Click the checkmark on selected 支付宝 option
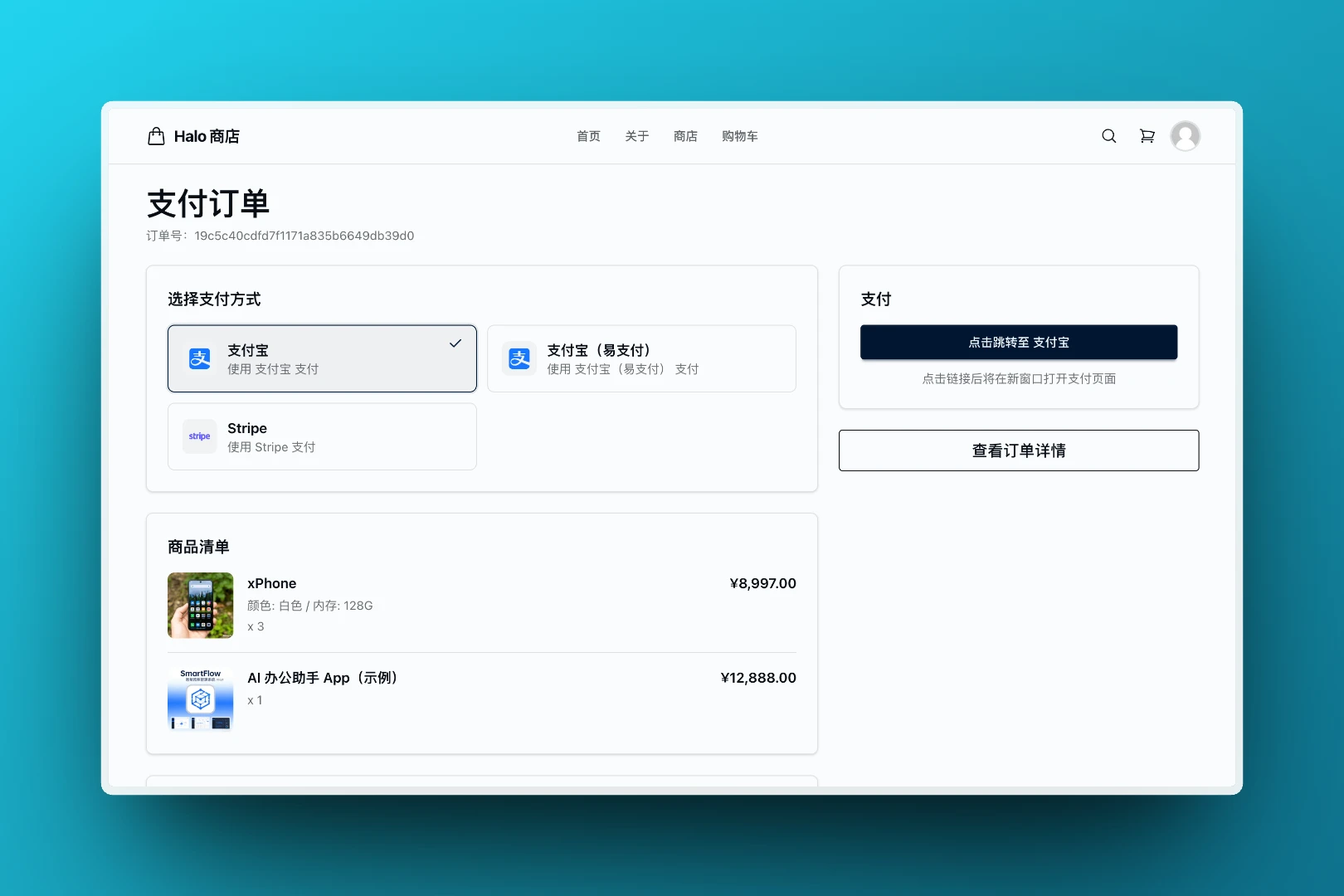This screenshot has height=896, width=1344. (x=455, y=343)
